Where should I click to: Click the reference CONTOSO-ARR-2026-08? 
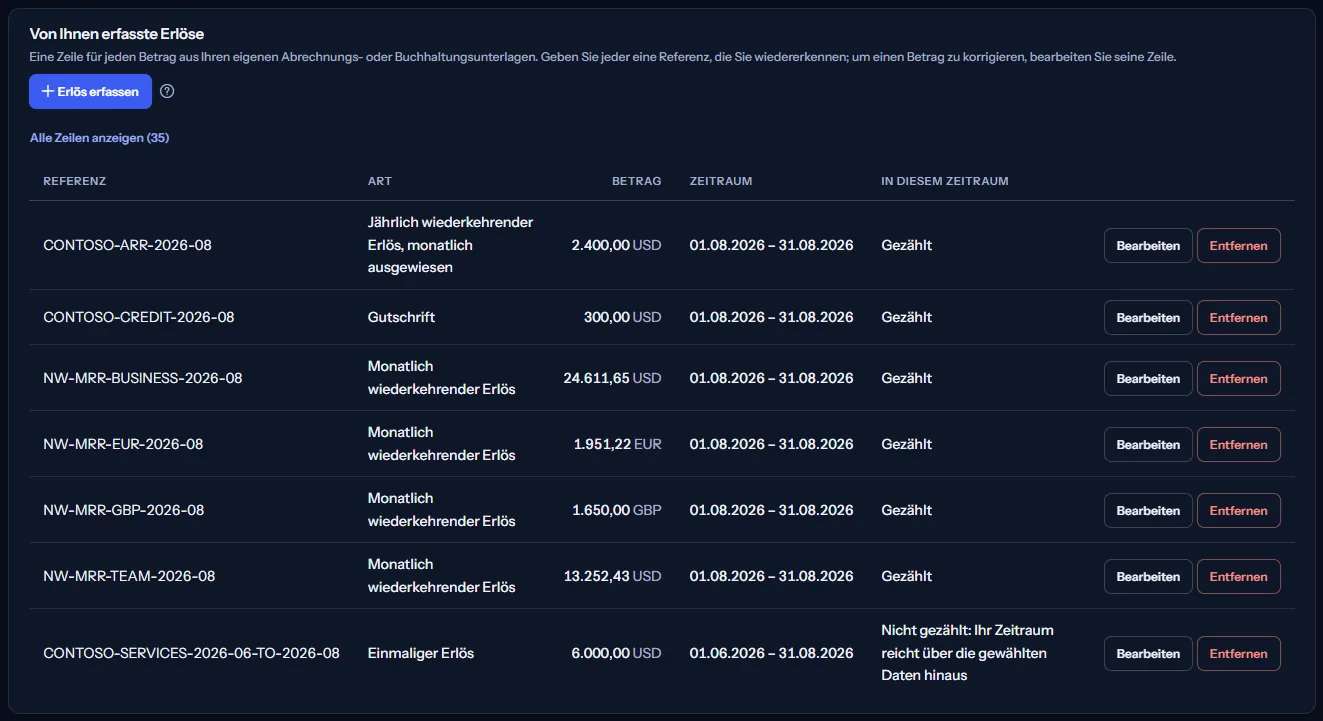pyautogui.click(x=128, y=245)
